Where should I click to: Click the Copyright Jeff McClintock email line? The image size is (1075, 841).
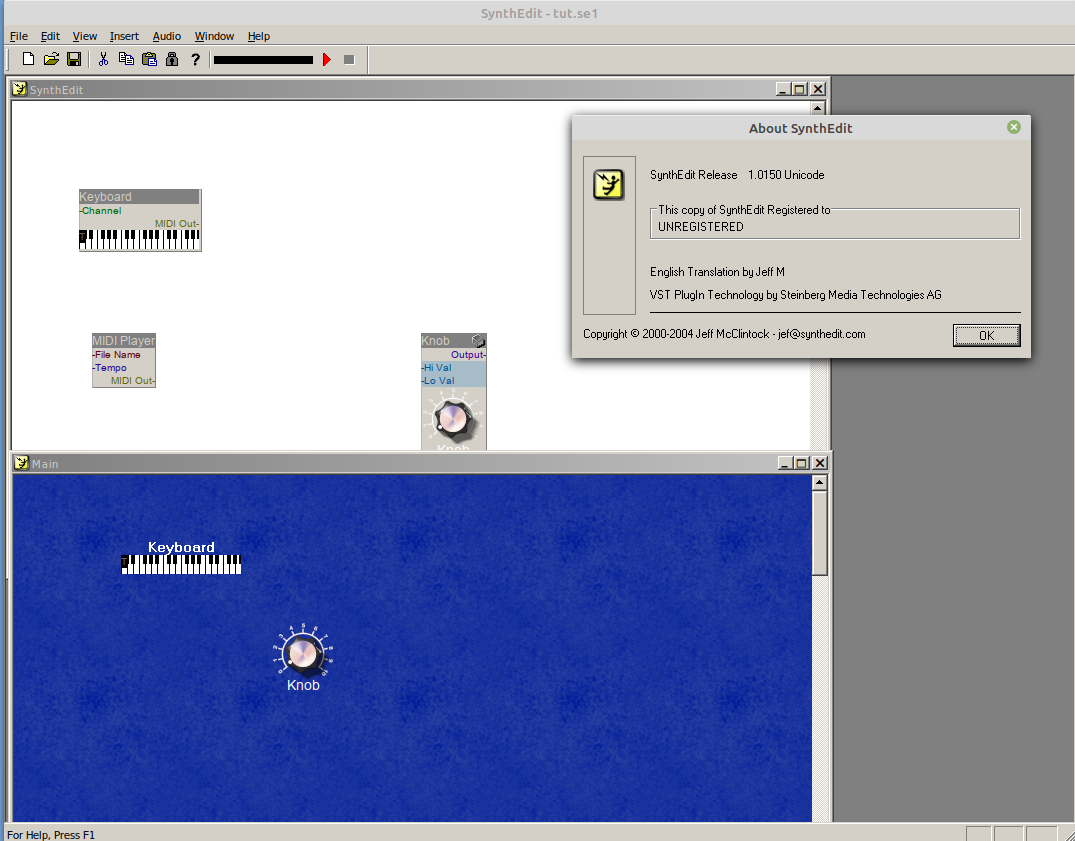tap(724, 334)
